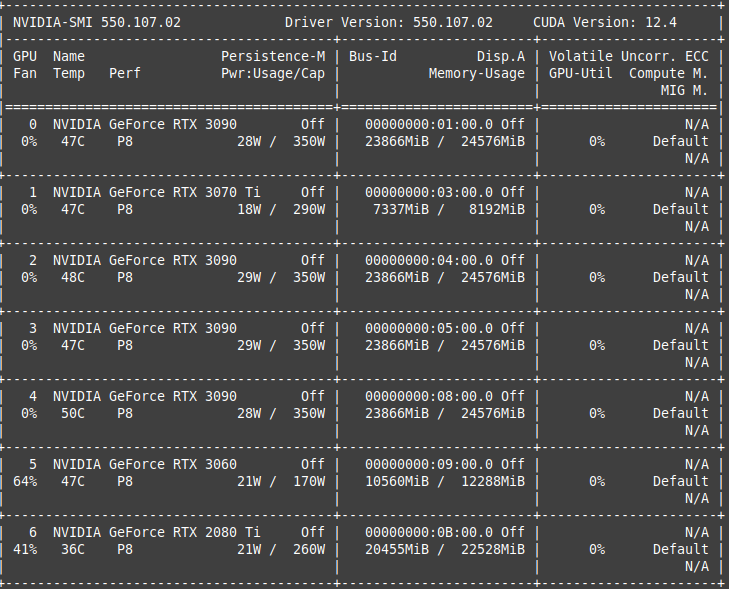Click the '20455MiB' memory usage value
Viewport: 729px width, 589px height.
point(397,549)
